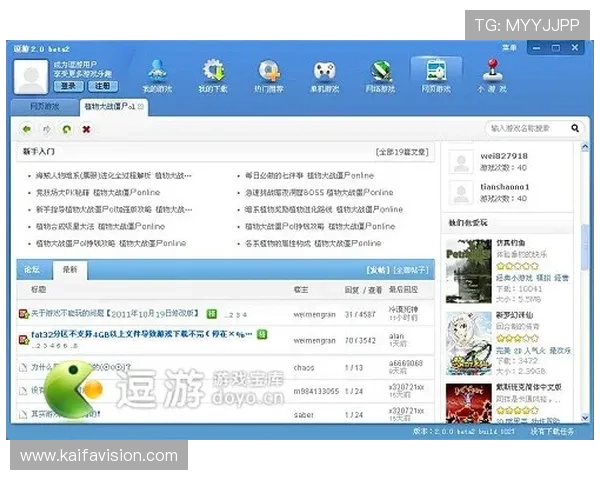This screenshot has height=480, width=600.
Task: Open article about 急速挑战暗夜洞窟BOSS
Action: (319, 193)
